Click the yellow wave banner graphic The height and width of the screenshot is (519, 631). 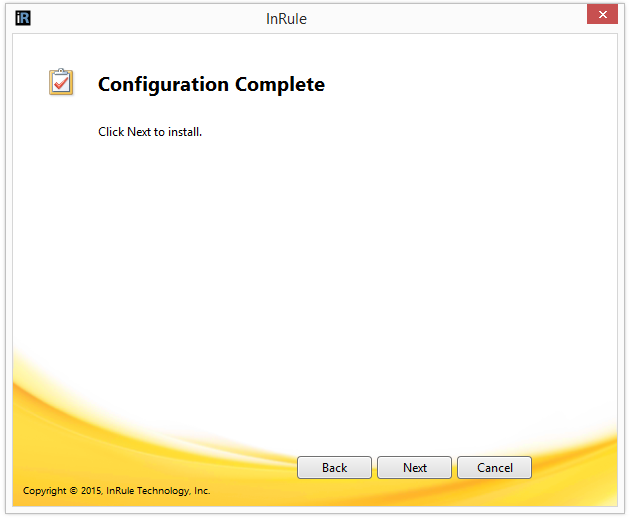point(150,420)
